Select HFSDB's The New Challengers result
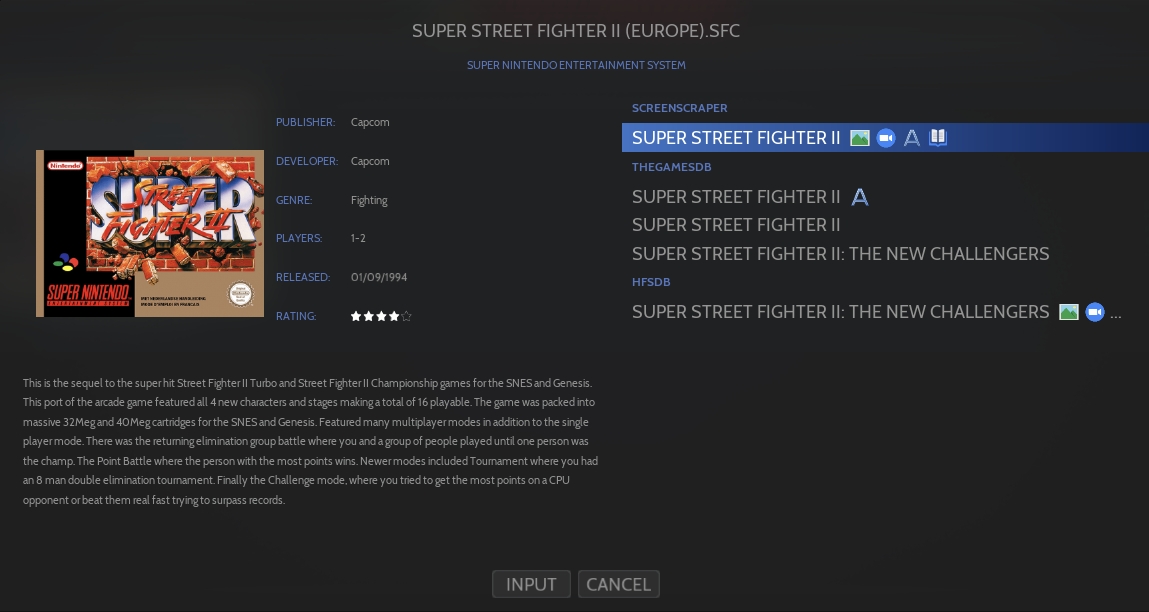Image resolution: width=1149 pixels, height=612 pixels. [x=840, y=312]
